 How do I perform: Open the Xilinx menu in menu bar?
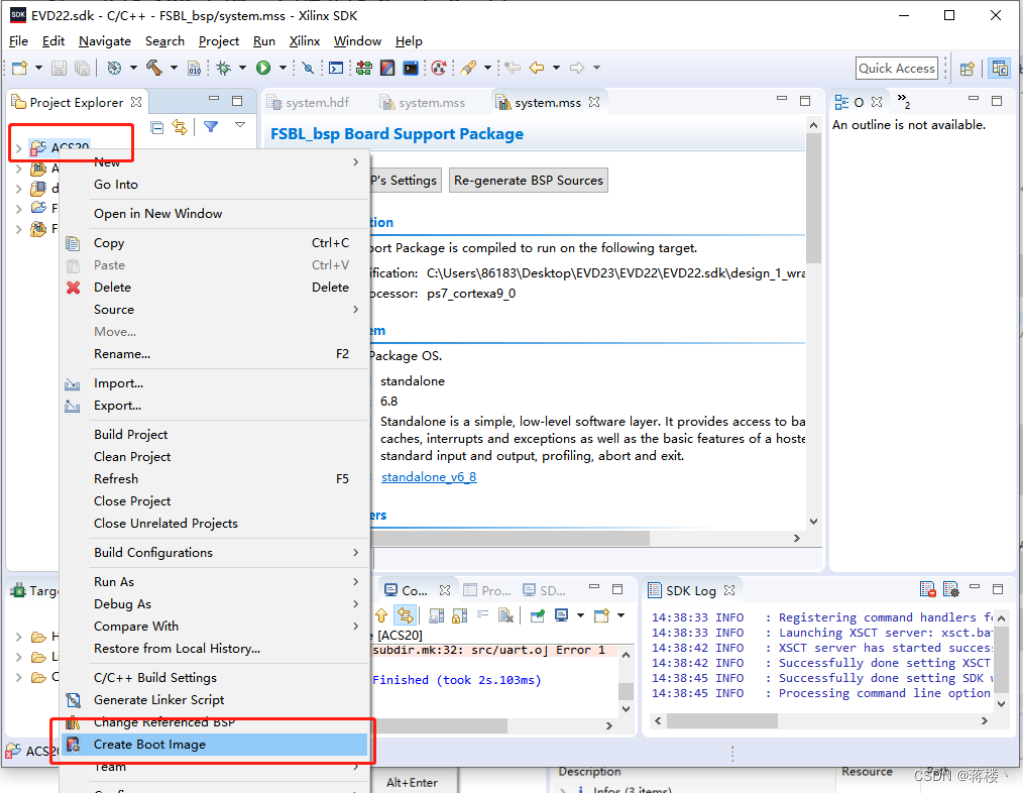click(x=305, y=41)
